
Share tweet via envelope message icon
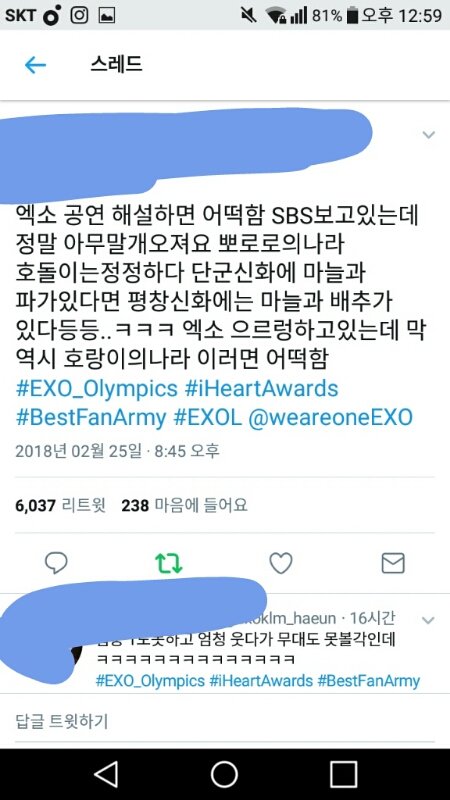393,563
